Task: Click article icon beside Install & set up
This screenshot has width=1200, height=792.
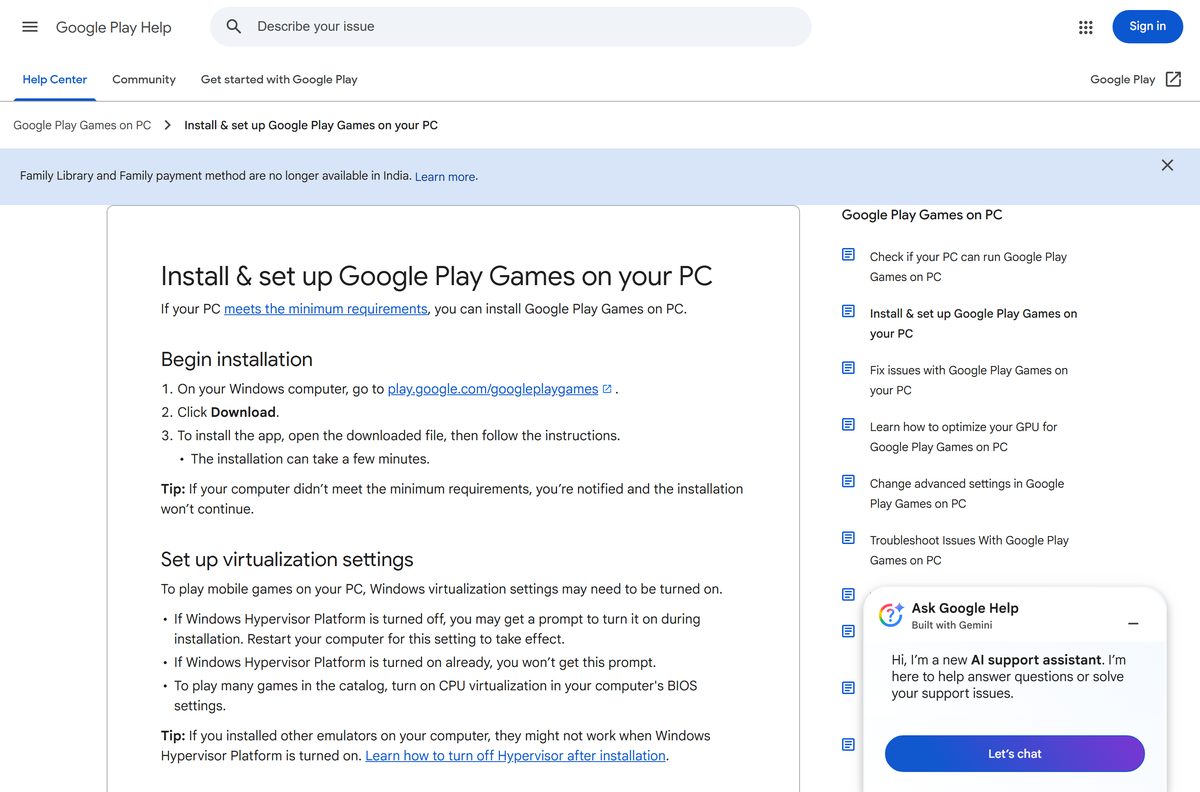Action: pyautogui.click(x=848, y=312)
